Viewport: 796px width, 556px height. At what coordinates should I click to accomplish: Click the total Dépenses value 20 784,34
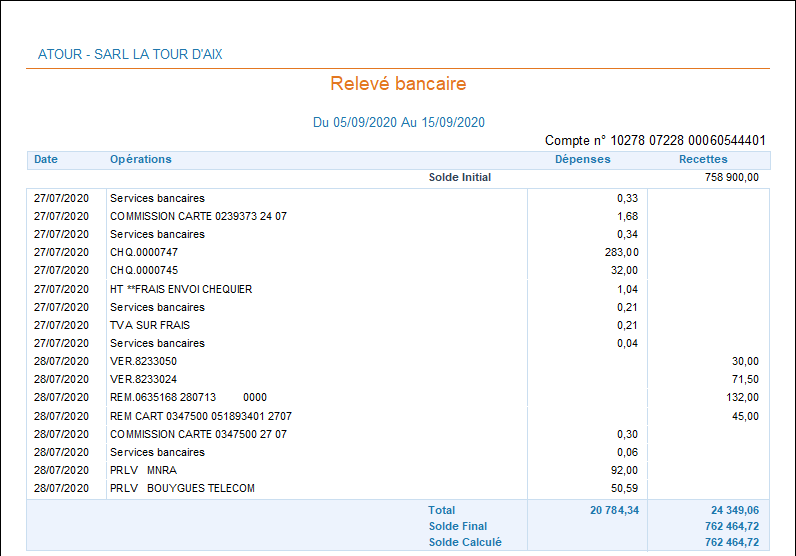tap(614, 510)
